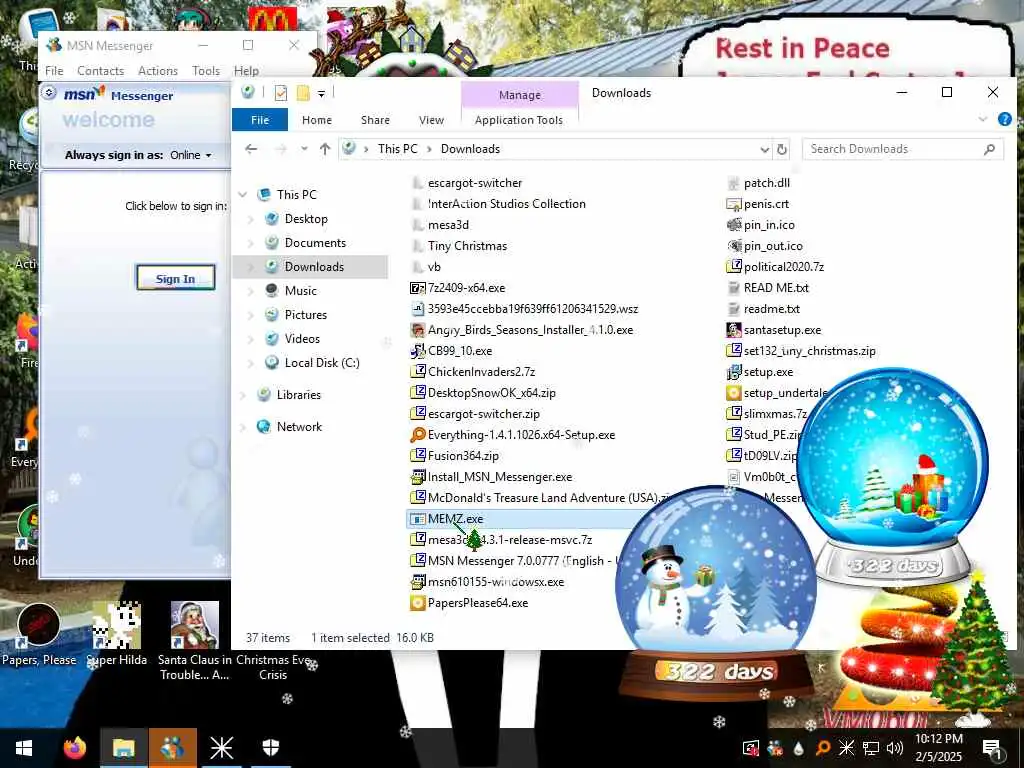
Task: Open Firefox from the taskbar
Action: [75, 748]
